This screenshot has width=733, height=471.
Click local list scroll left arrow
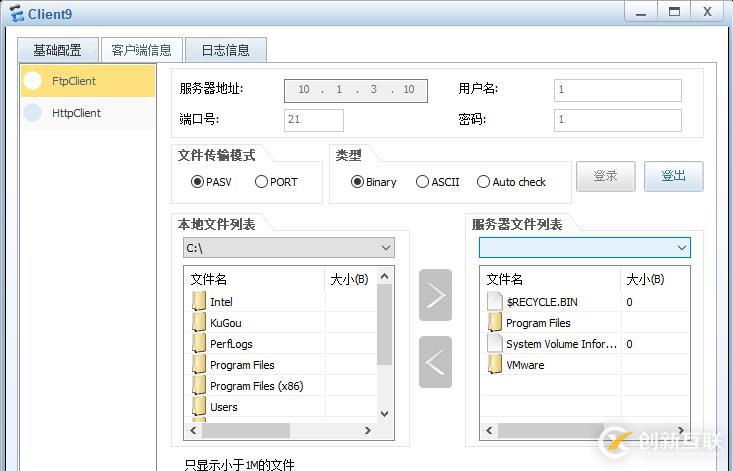pyautogui.click(x=193, y=430)
